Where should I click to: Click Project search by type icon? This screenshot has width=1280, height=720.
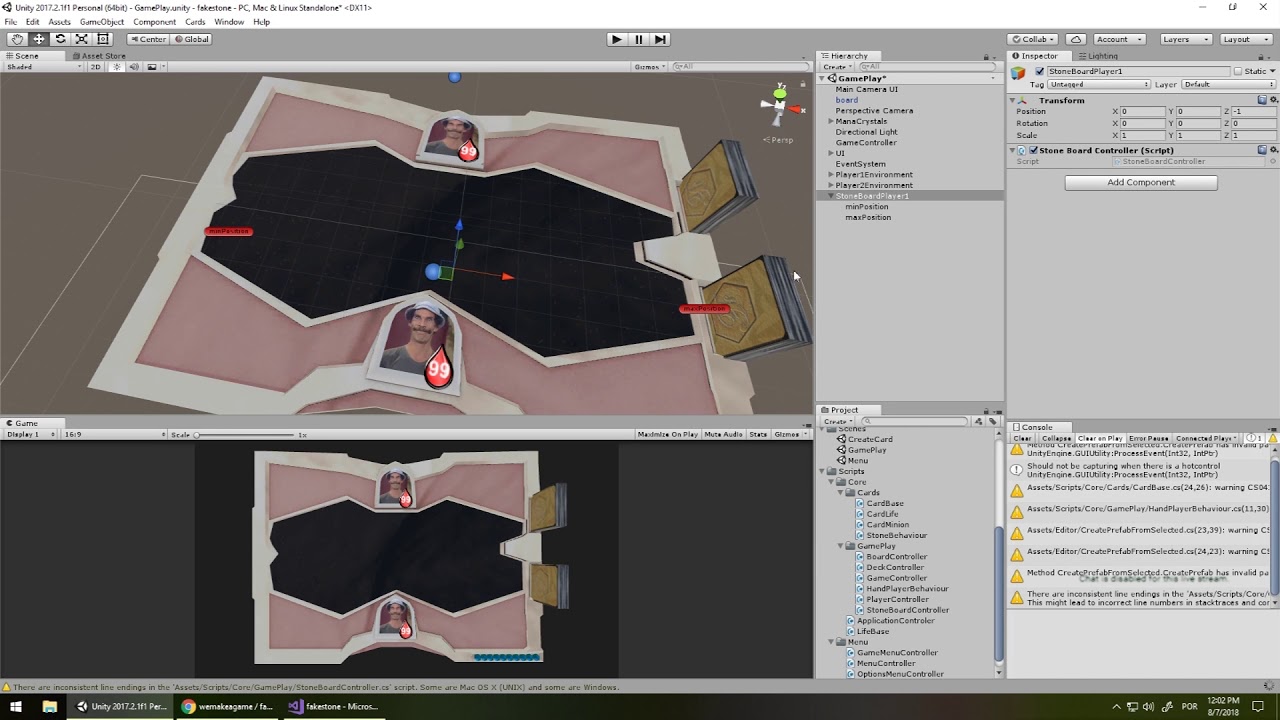(978, 421)
